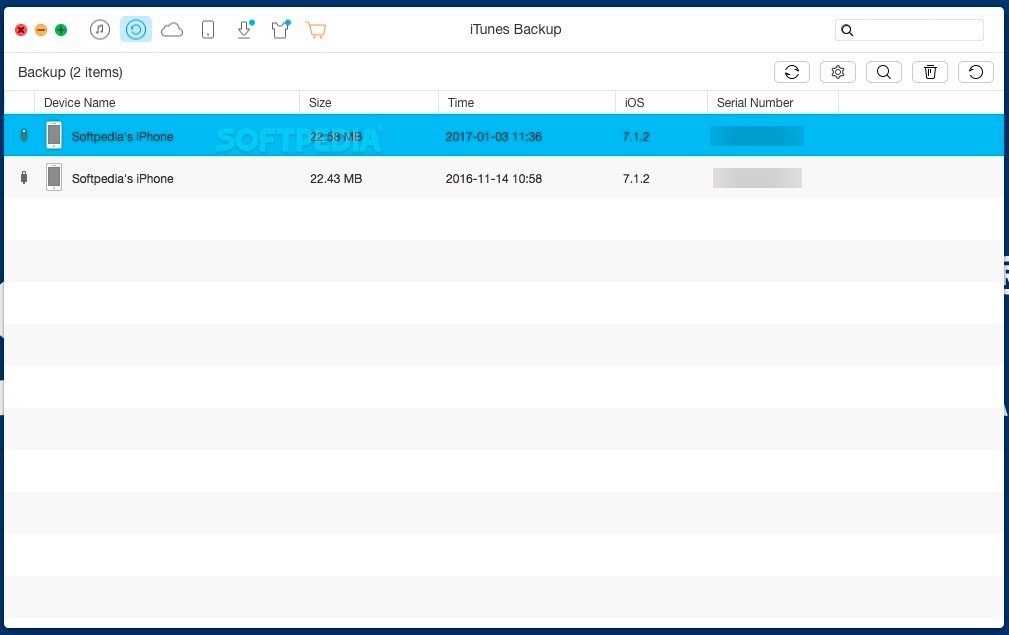Screen dimensions: 1009x635
Task: Switch to the device management view
Action: tap(208, 29)
